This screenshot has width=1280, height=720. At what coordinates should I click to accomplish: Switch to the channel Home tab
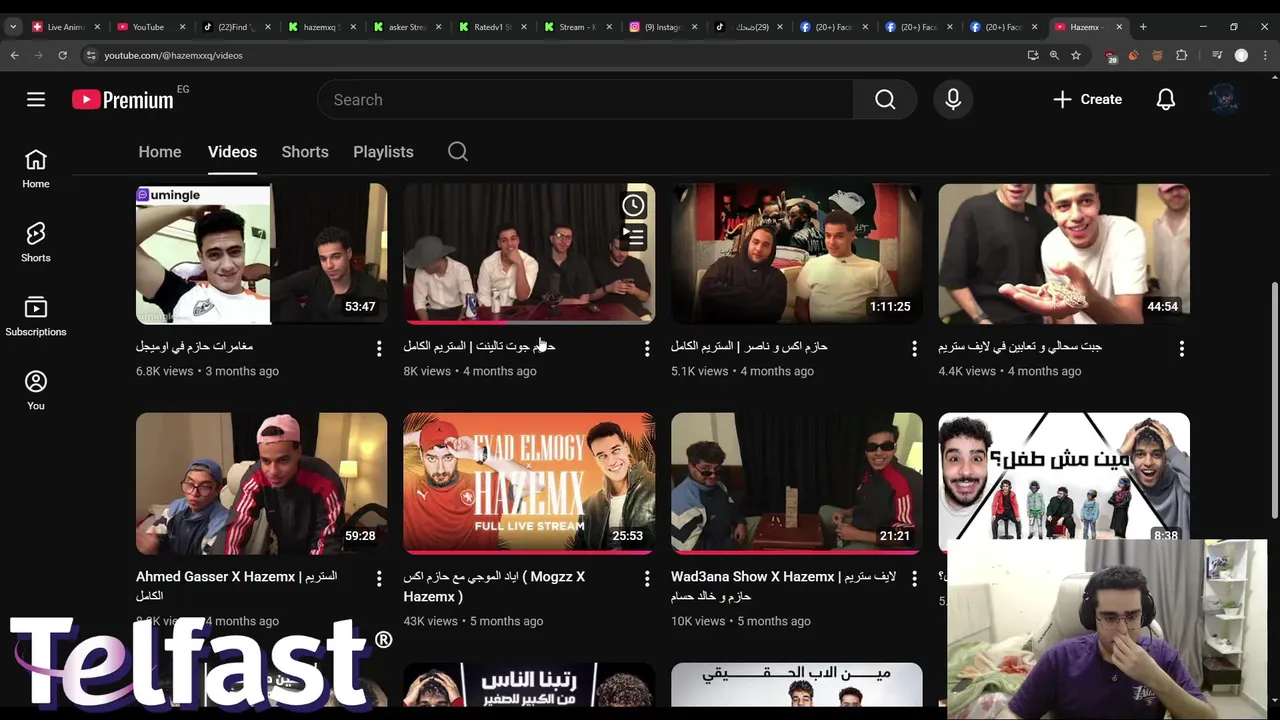coord(160,152)
